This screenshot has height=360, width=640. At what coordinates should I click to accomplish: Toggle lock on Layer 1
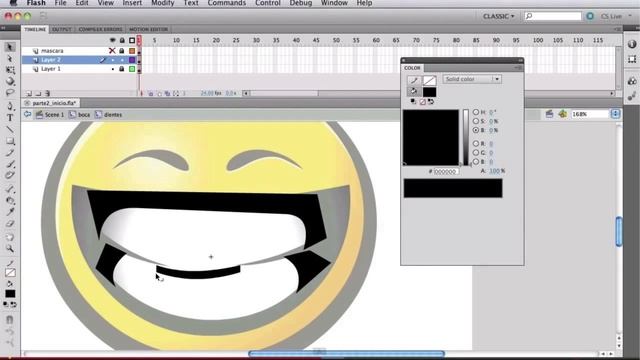click(122, 69)
